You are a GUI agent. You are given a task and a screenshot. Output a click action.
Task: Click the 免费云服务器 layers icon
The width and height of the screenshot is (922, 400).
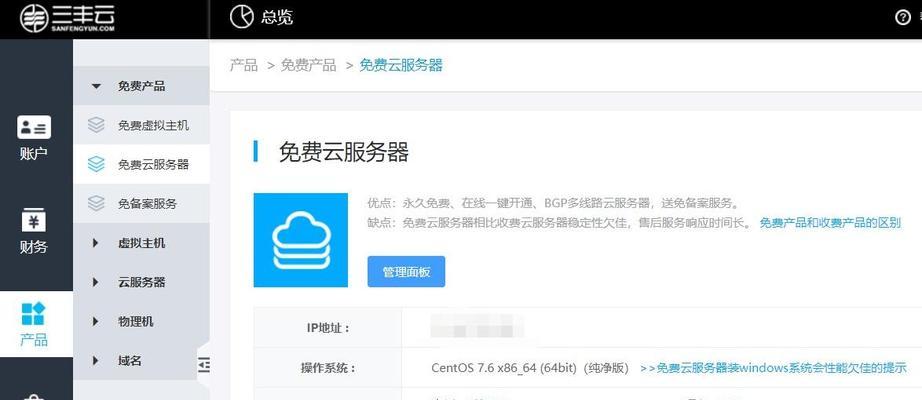click(96, 164)
